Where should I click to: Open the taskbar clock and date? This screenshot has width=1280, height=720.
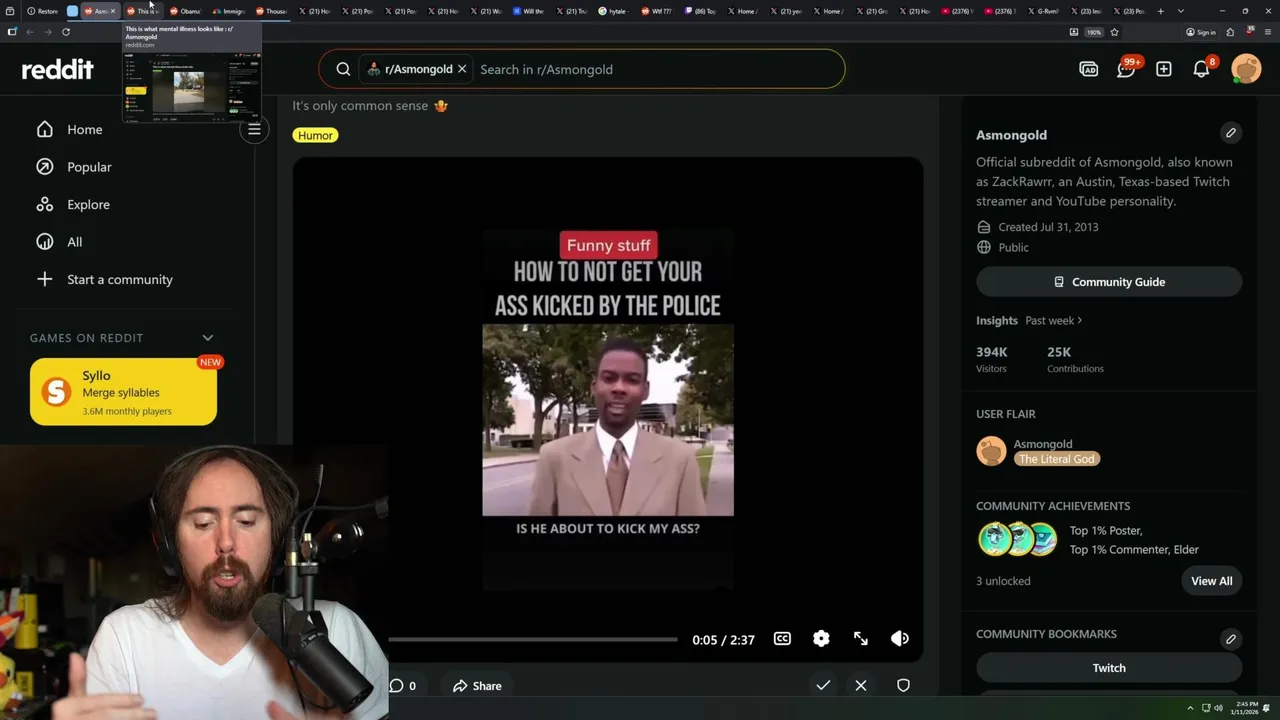point(1245,708)
